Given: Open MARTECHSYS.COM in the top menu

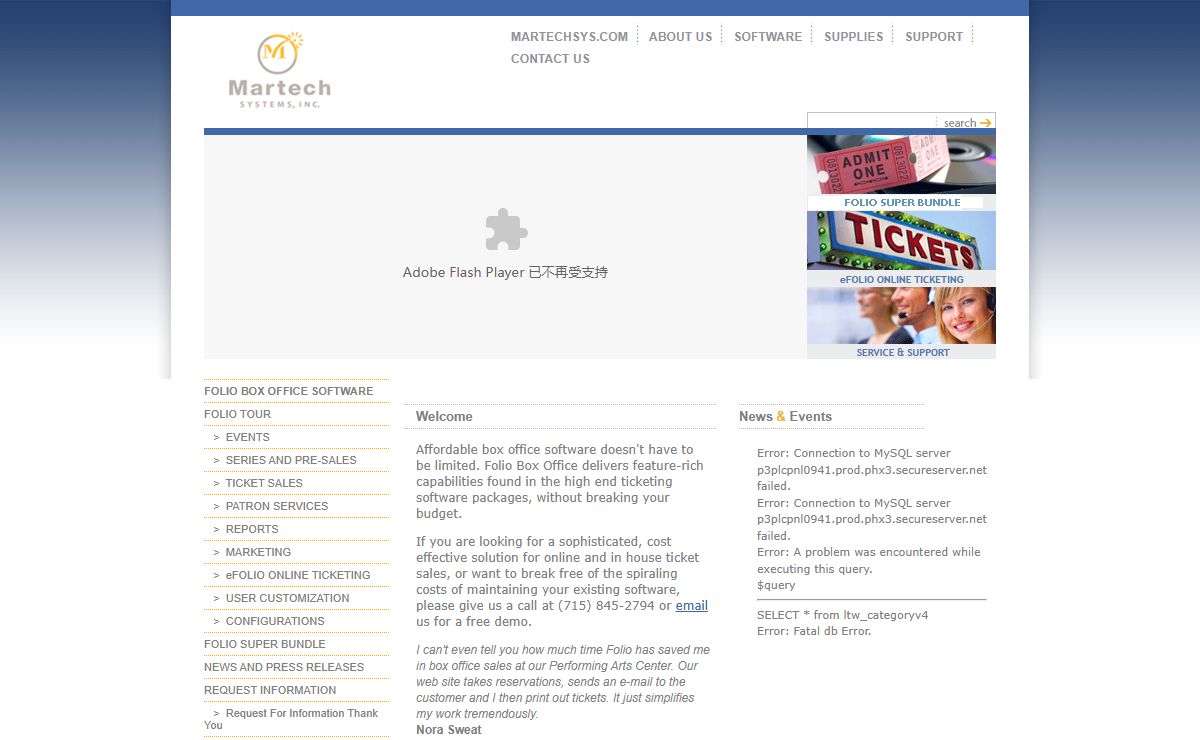Looking at the screenshot, I should click(569, 36).
